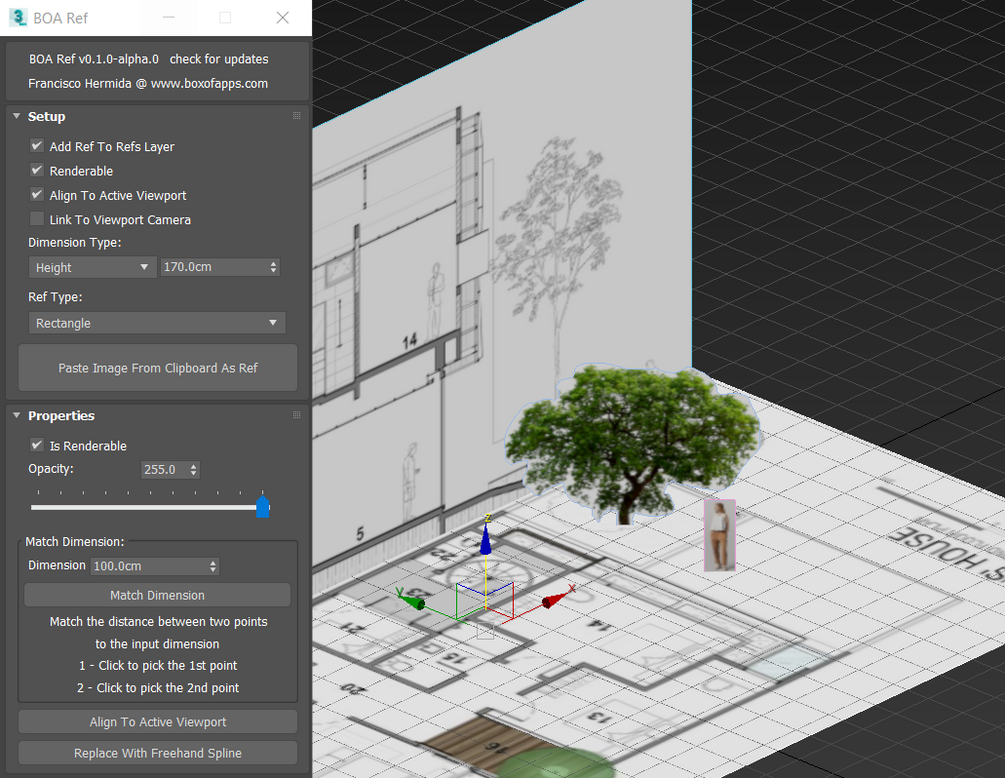Select the standing woman reference image
1005x778 pixels.
(720, 536)
